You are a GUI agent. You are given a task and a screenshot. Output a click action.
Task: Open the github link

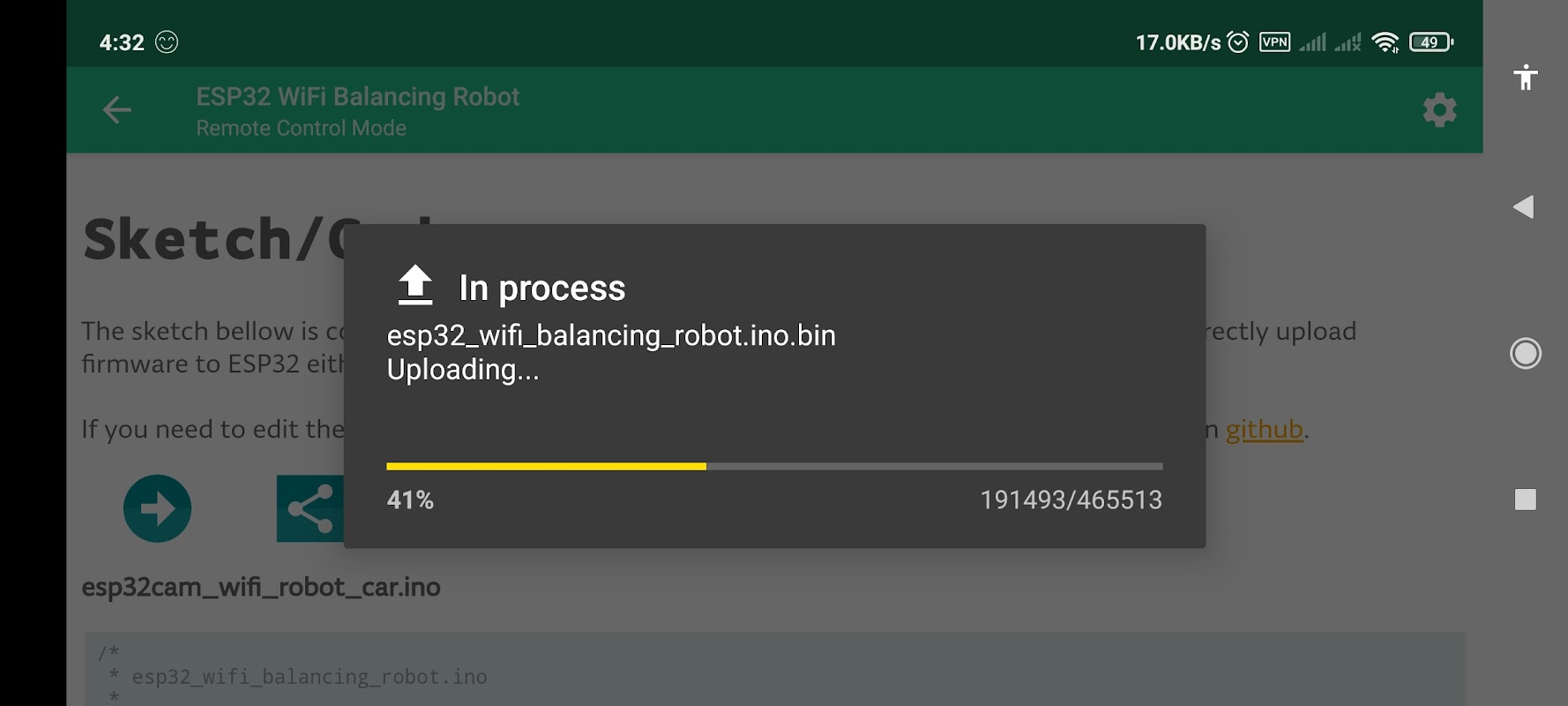coord(1264,430)
